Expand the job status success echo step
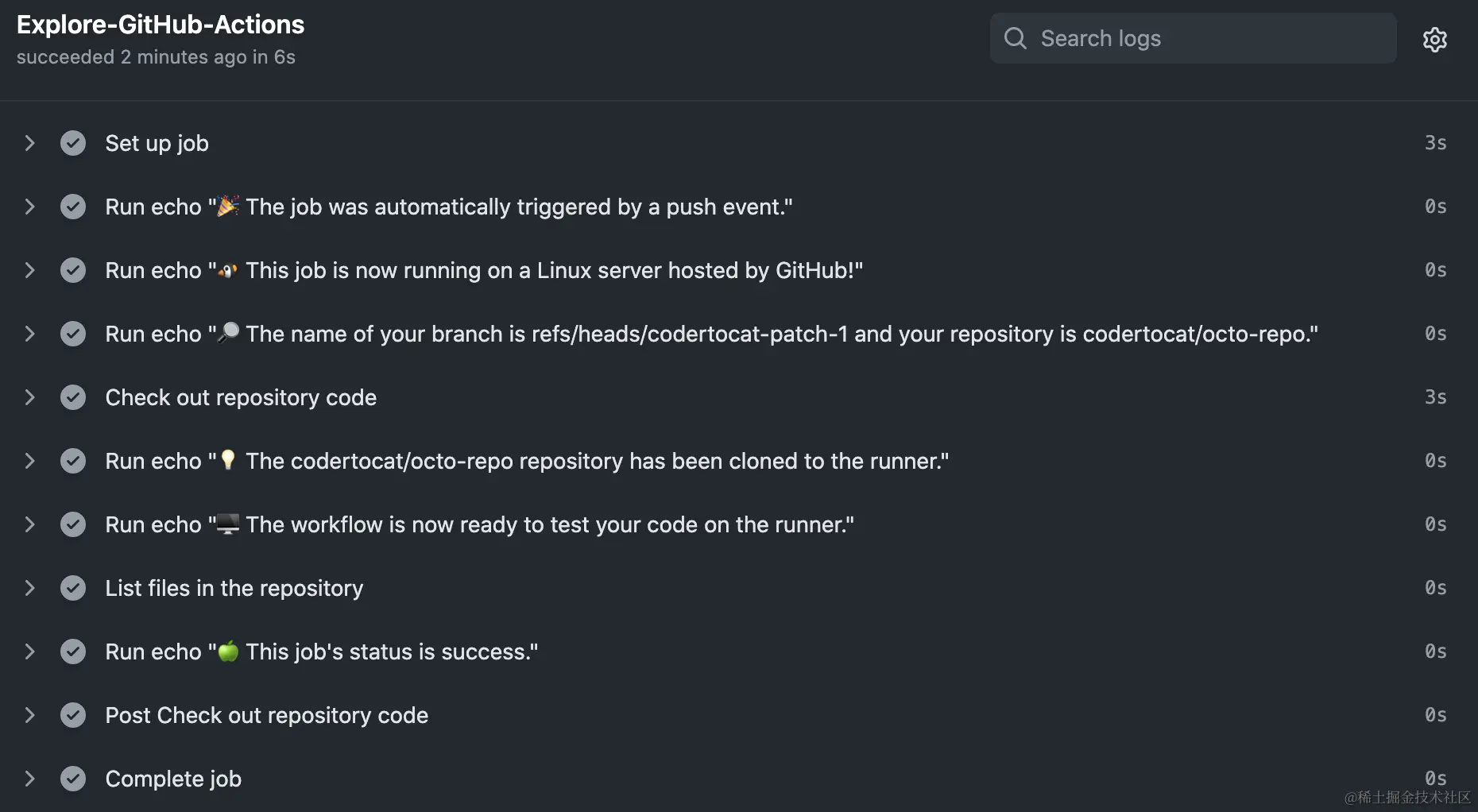The image size is (1478, 812). 29,652
